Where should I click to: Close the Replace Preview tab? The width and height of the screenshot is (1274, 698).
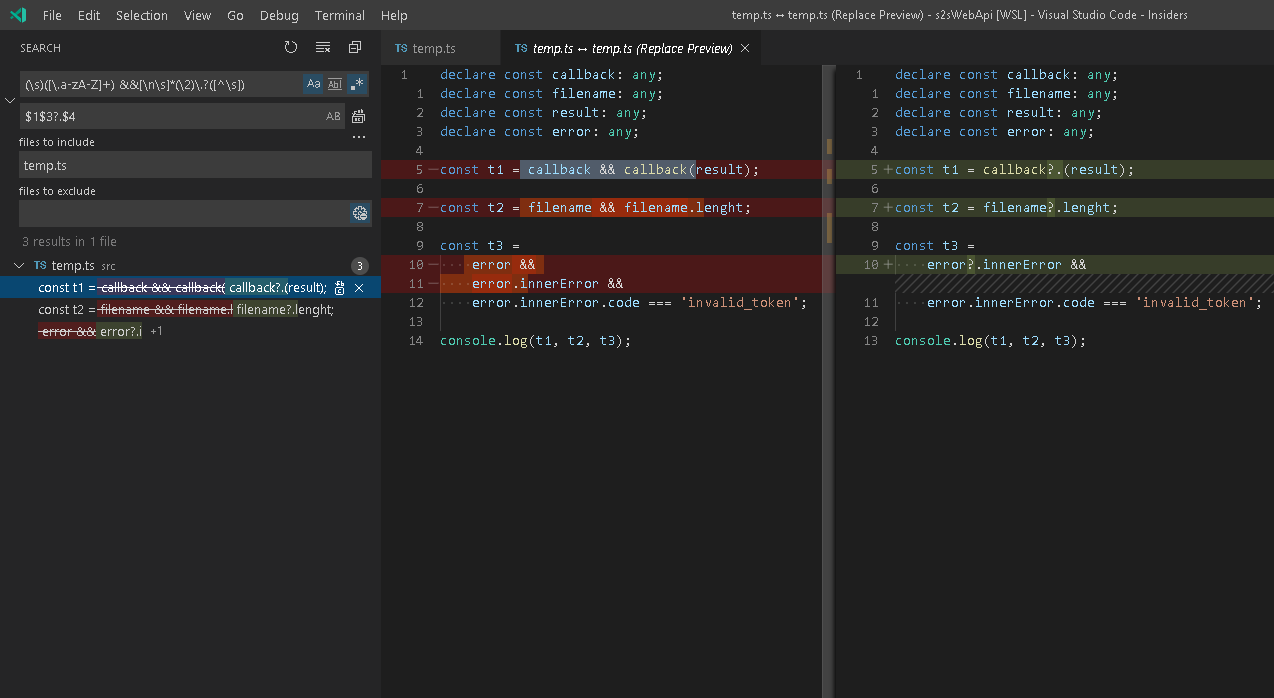coord(745,47)
